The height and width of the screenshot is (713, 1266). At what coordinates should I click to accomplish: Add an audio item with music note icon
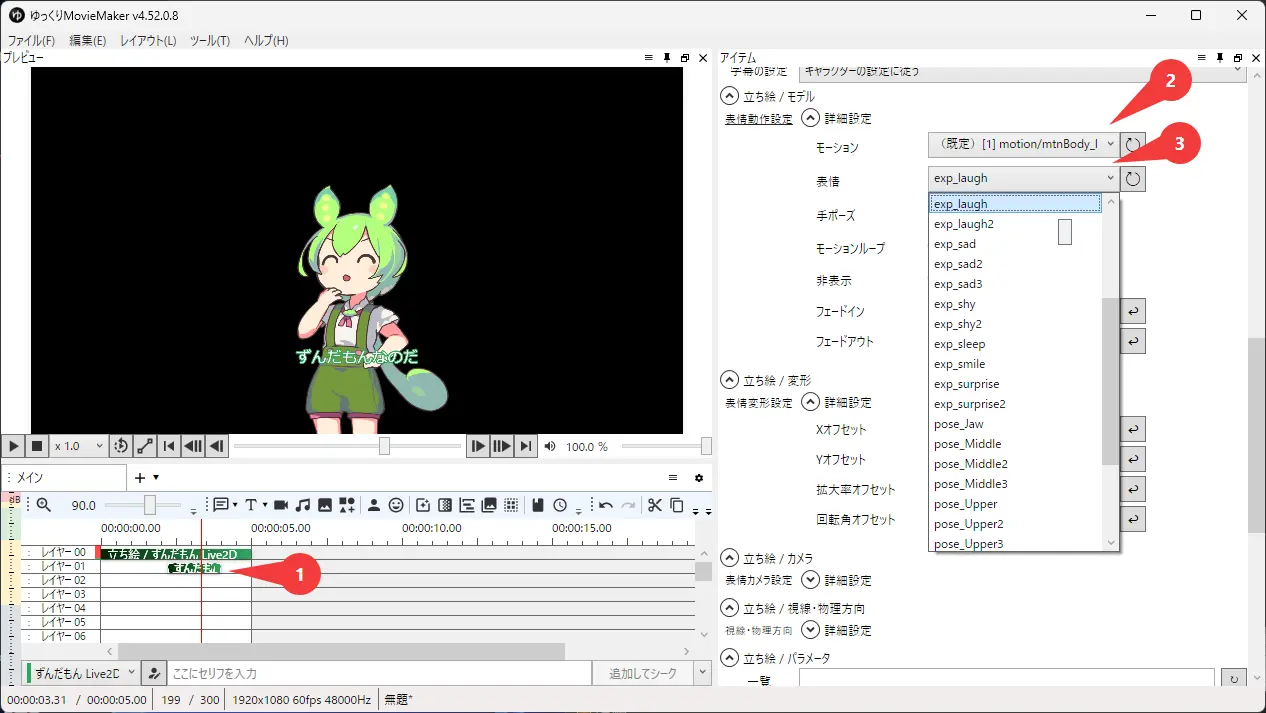303,505
